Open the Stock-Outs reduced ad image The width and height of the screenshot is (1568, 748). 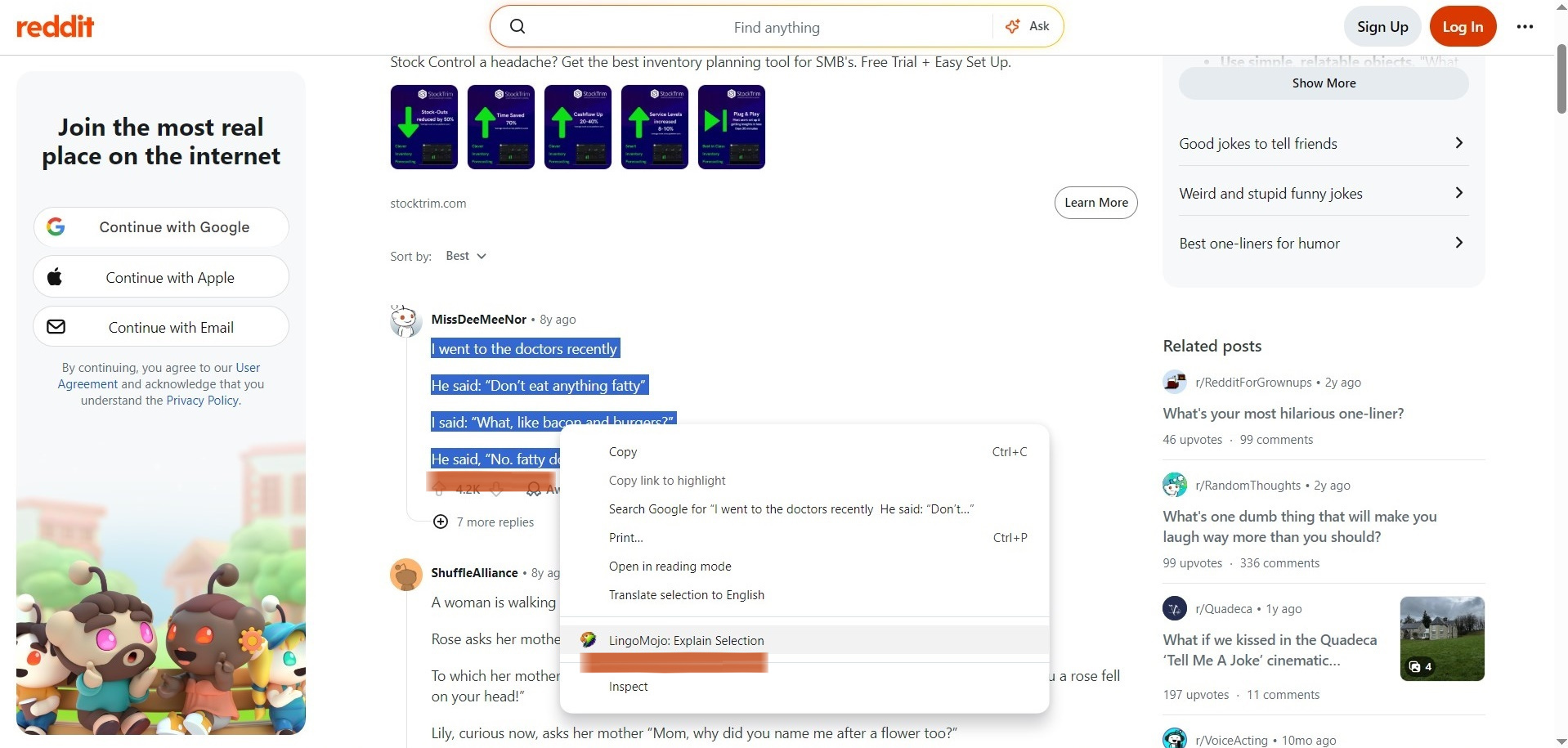(424, 127)
